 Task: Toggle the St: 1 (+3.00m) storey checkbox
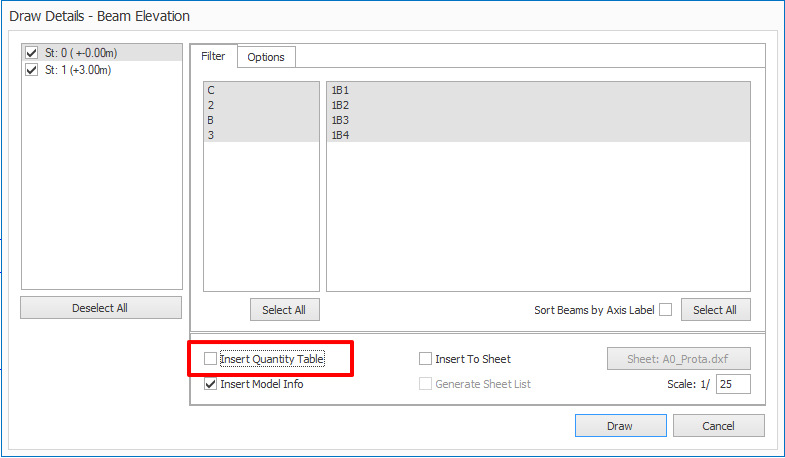pyautogui.click(x=31, y=70)
